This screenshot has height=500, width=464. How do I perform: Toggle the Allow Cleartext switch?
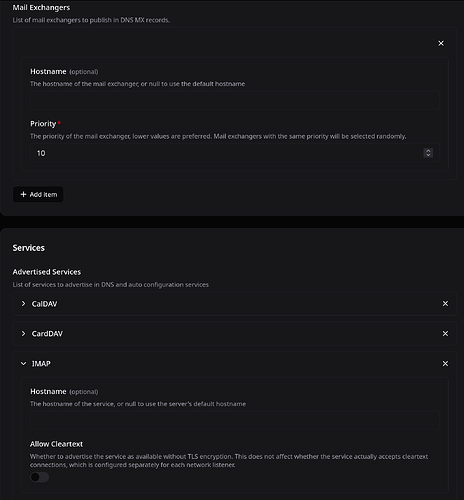[39, 477]
